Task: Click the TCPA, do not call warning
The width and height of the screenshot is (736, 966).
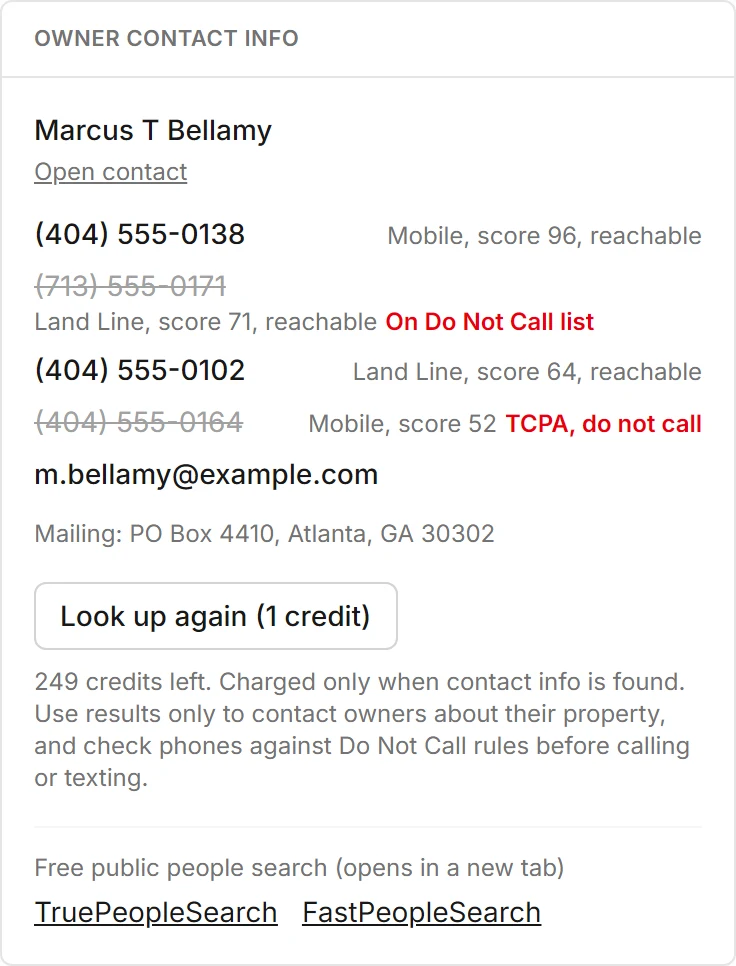Action: coord(604,424)
